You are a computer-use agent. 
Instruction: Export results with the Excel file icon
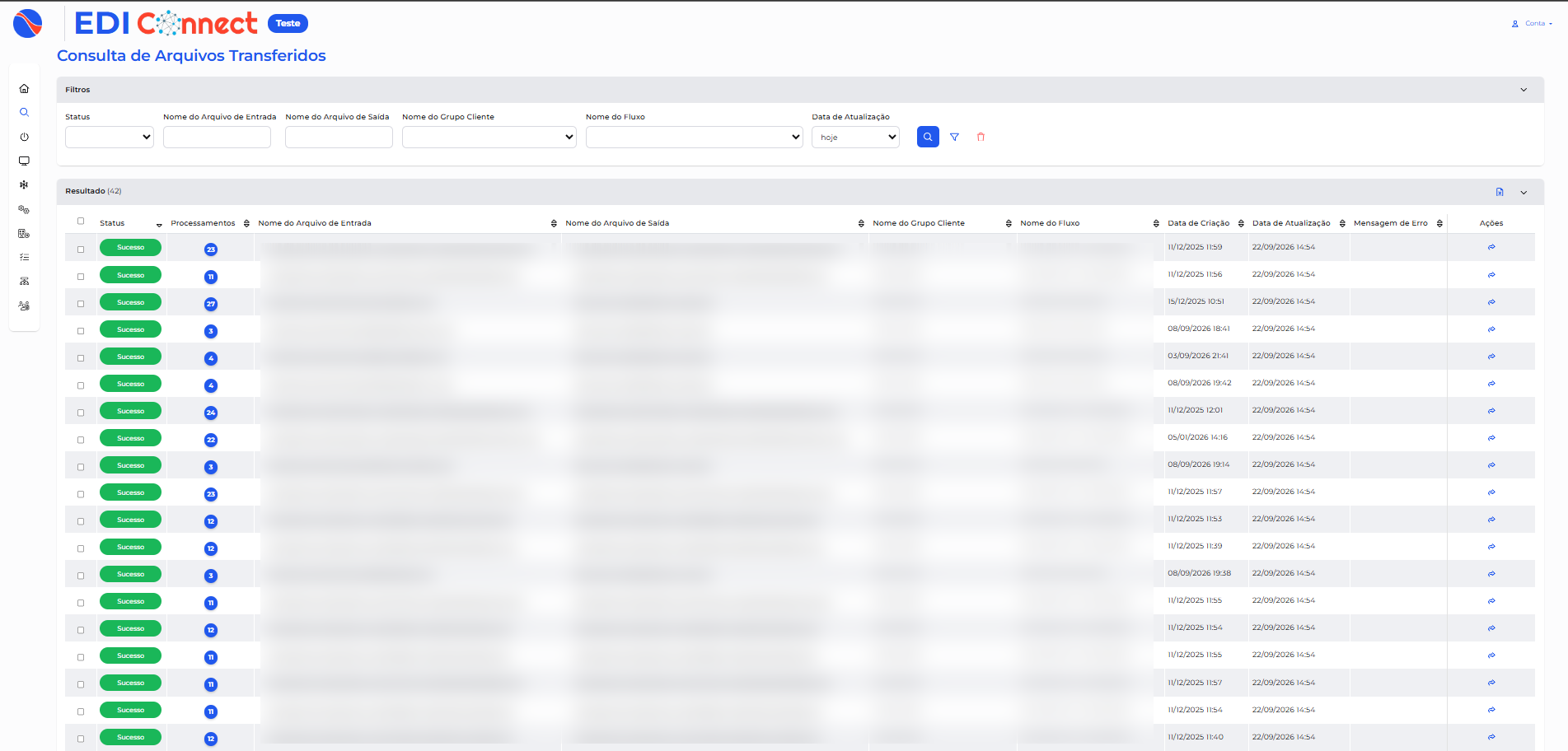pyautogui.click(x=1500, y=192)
